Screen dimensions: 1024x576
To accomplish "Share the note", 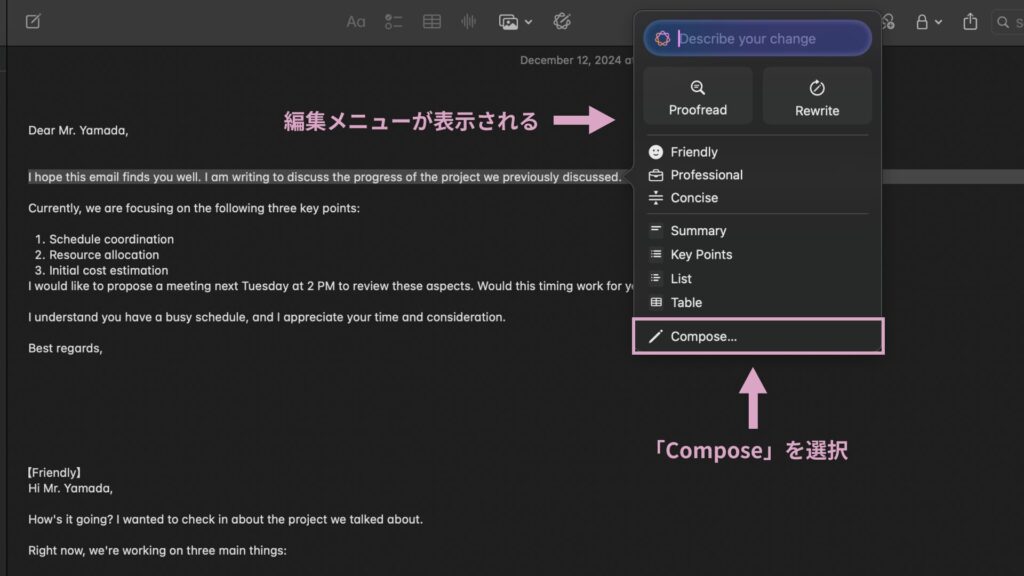I will tap(971, 22).
